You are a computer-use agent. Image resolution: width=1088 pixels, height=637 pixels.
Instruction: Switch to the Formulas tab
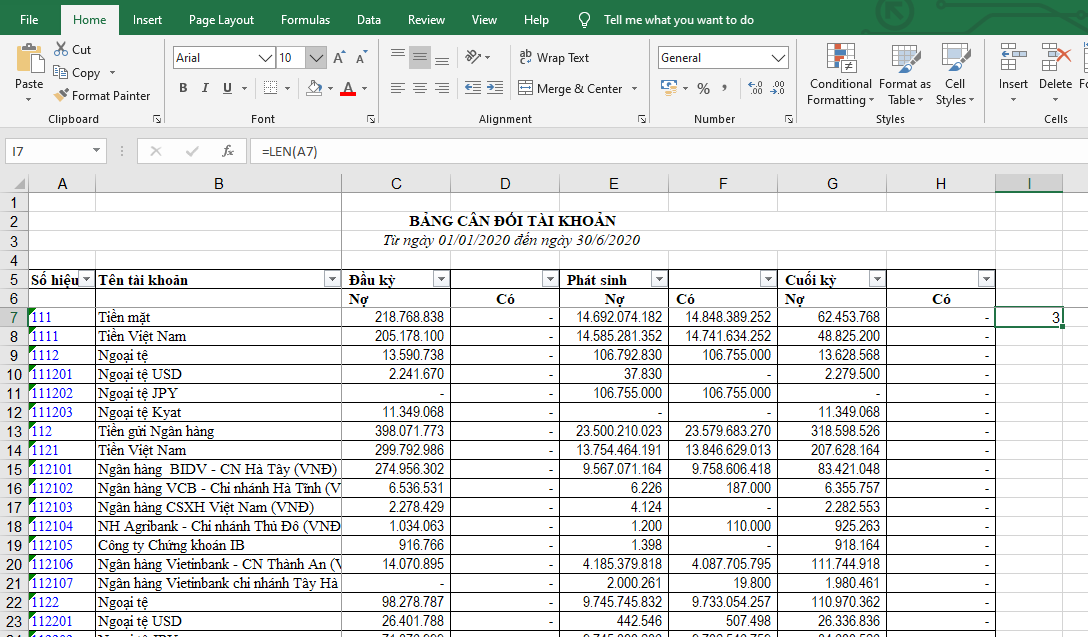click(305, 20)
